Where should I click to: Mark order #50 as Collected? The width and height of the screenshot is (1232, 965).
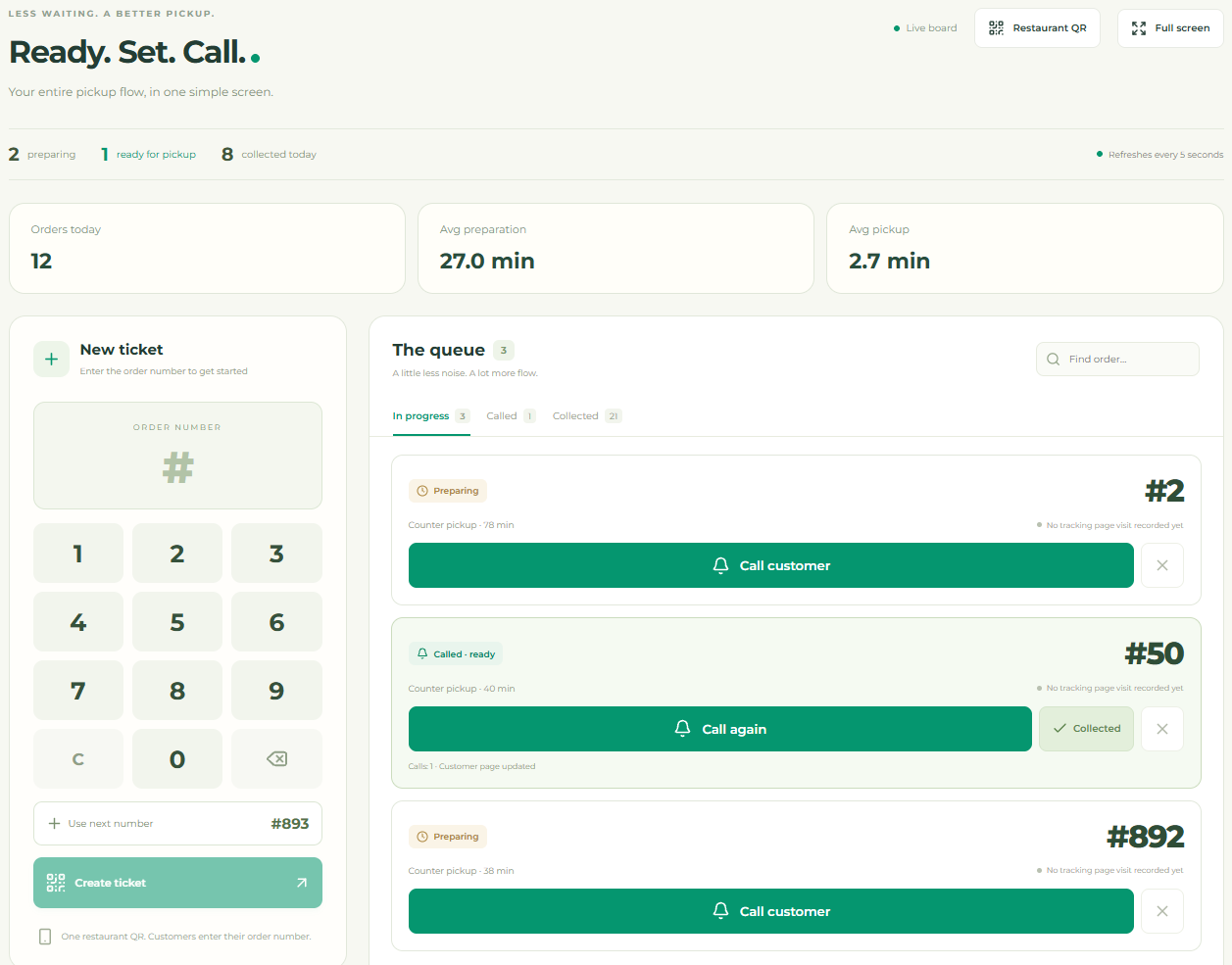(1086, 729)
